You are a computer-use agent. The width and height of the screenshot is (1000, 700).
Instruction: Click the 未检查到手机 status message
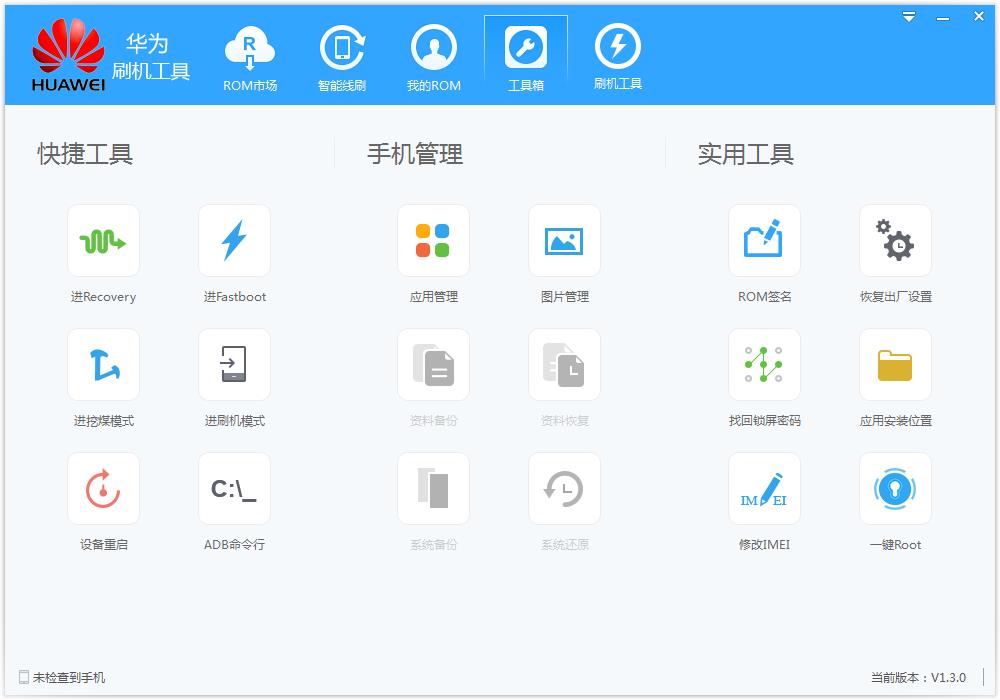[x=64, y=677]
